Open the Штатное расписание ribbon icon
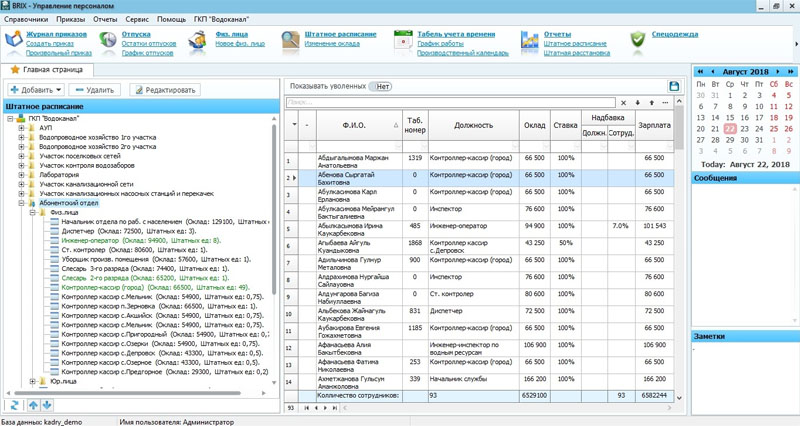The height and width of the screenshot is (426, 800). pos(290,41)
